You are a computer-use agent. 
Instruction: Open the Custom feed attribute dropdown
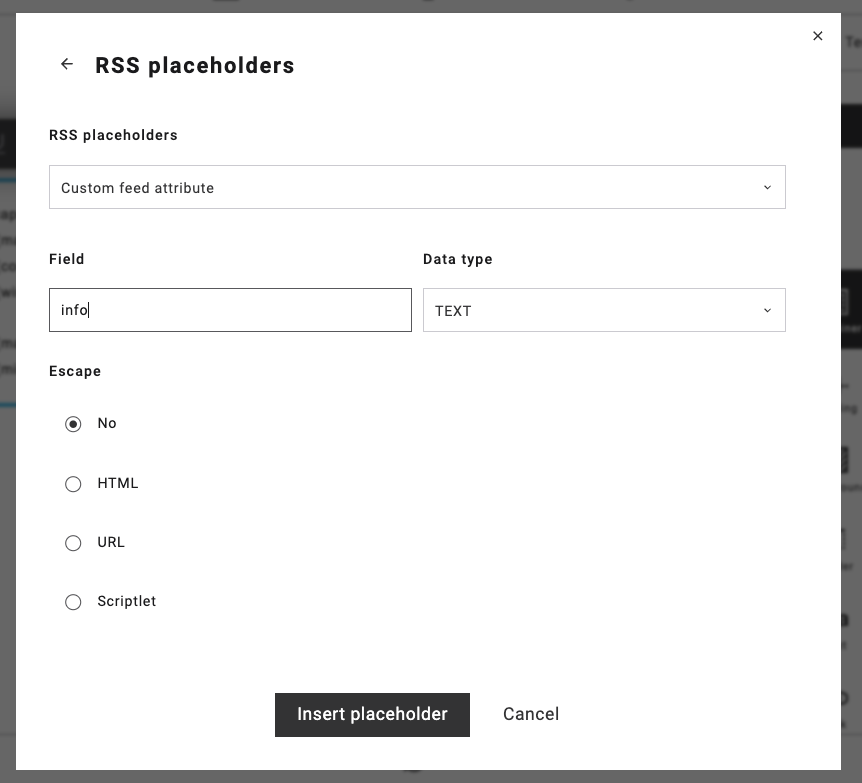416,187
